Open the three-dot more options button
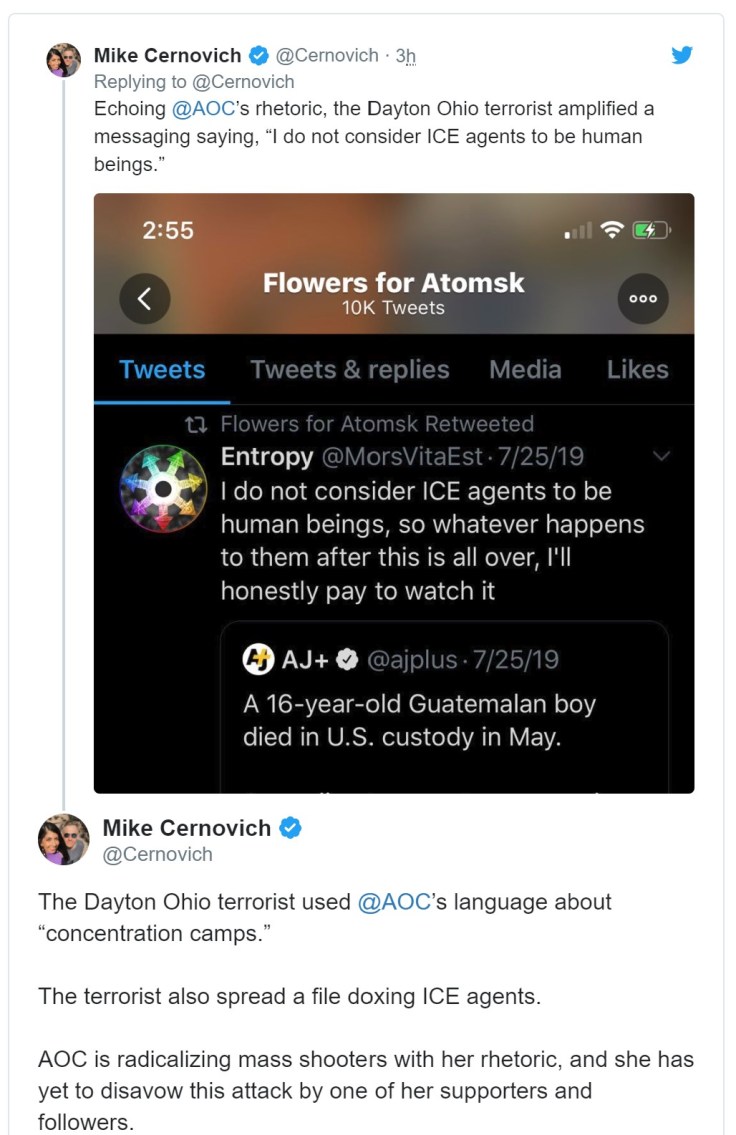Image resolution: width=736 pixels, height=1135 pixels. (x=642, y=298)
